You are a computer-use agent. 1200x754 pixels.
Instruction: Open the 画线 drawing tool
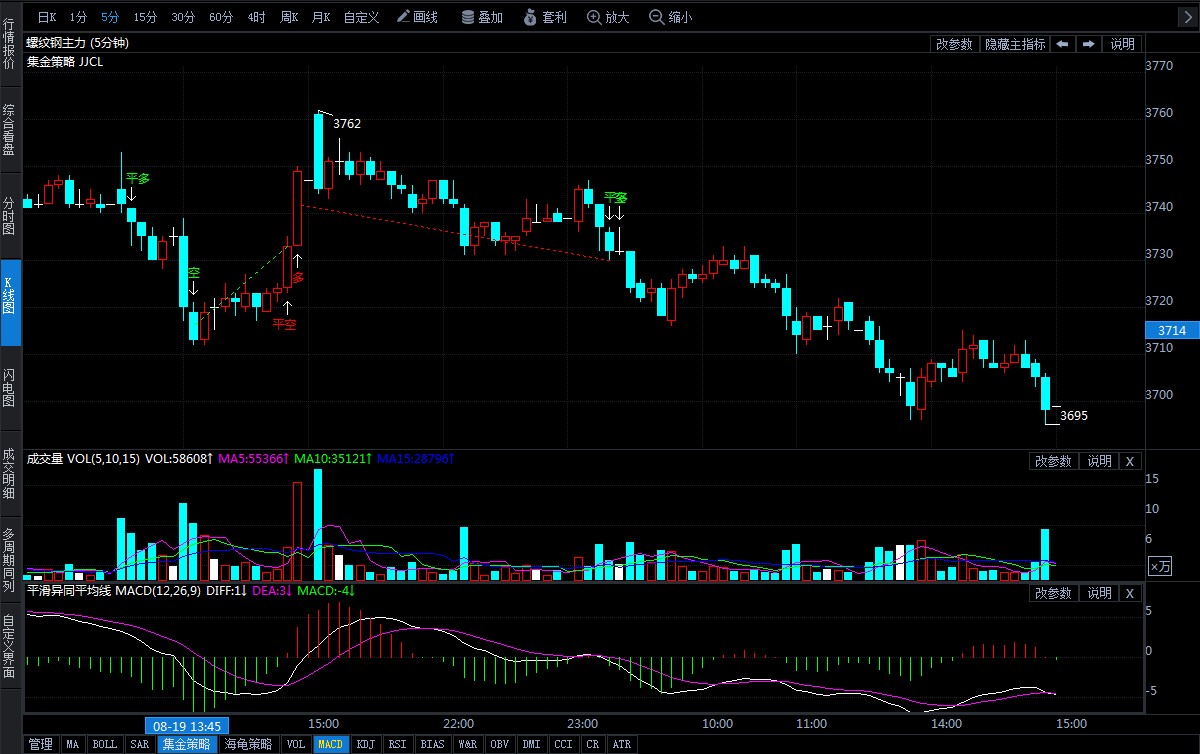(x=417, y=17)
